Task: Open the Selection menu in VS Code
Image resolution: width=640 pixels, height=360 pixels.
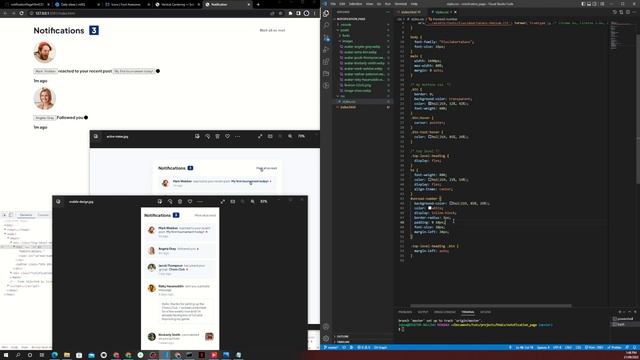Action: (x=355, y=4)
